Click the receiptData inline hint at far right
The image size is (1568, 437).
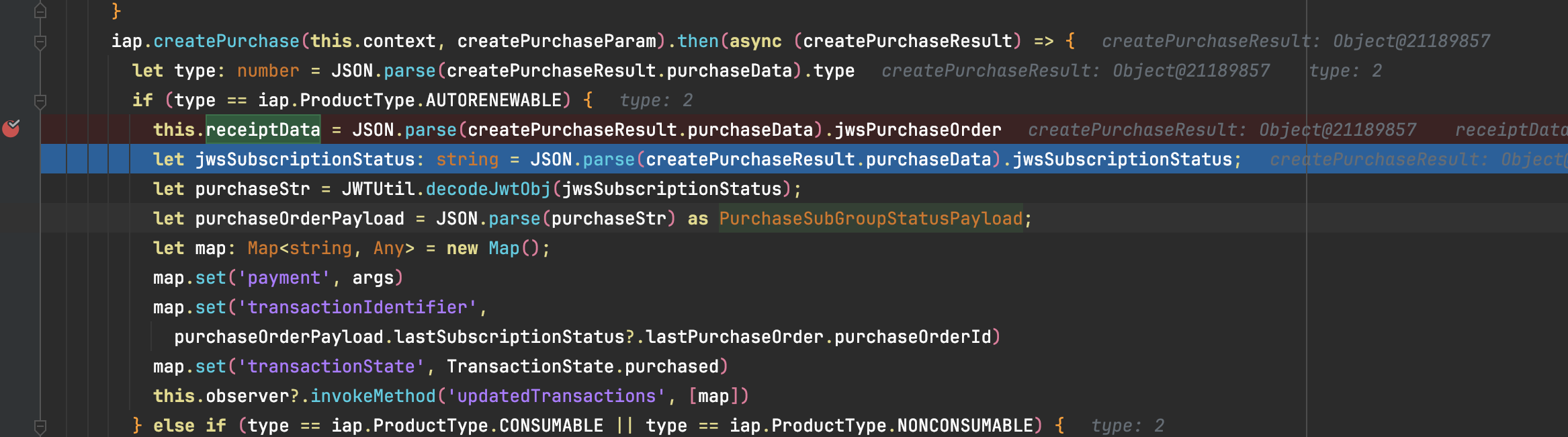tap(1510, 130)
